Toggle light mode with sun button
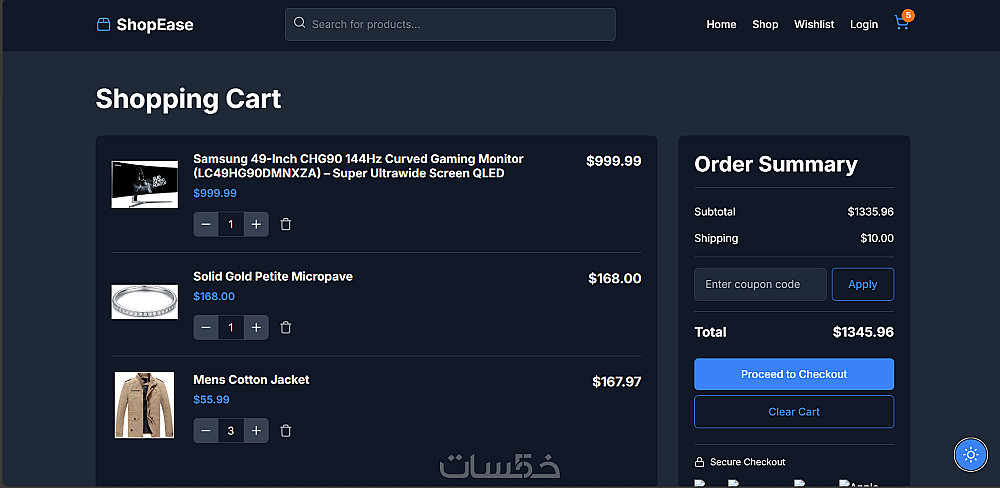 click(x=970, y=455)
